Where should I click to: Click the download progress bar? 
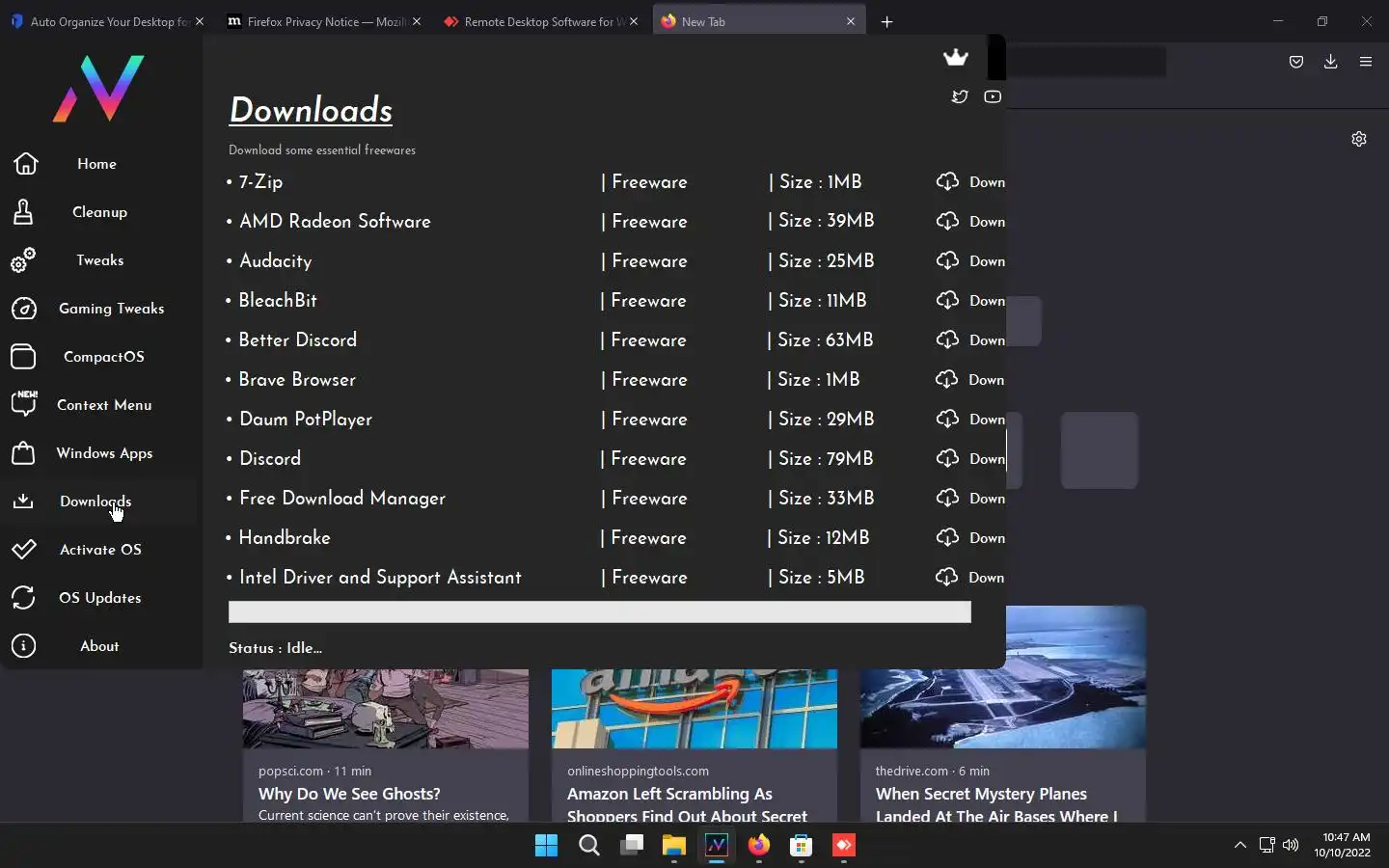(599, 611)
